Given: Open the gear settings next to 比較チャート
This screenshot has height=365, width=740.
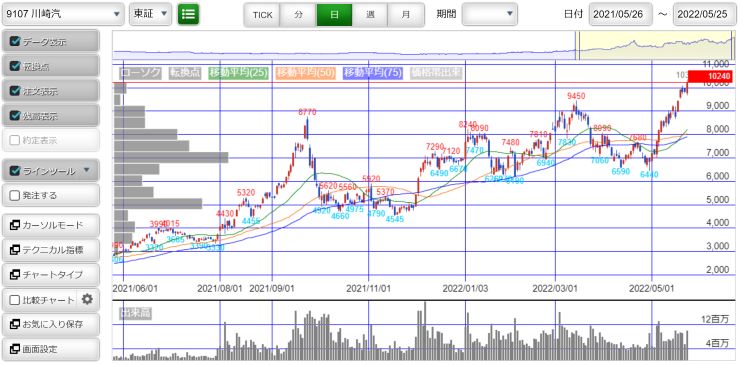Looking at the screenshot, I should pos(87,299).
